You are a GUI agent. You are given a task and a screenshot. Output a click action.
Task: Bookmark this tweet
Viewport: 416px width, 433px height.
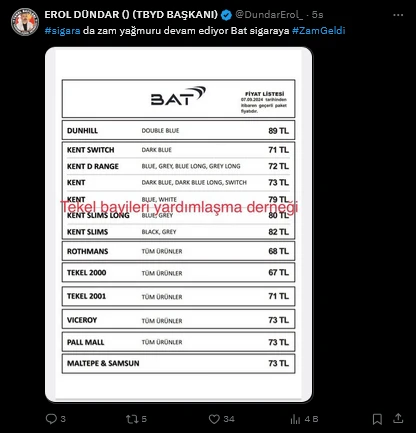coord(377,419)
